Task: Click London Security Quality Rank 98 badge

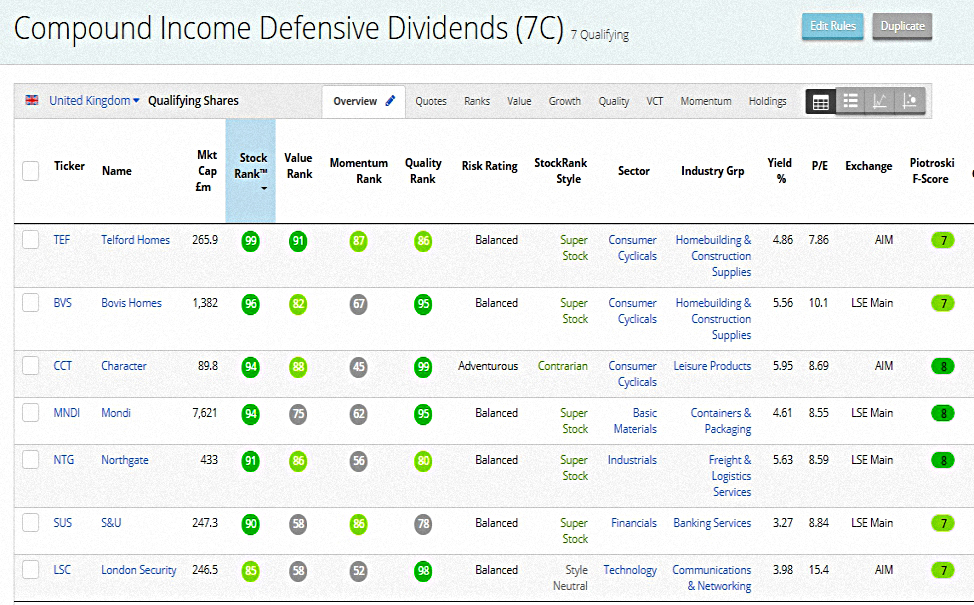Action: click(x=423, y=571)
